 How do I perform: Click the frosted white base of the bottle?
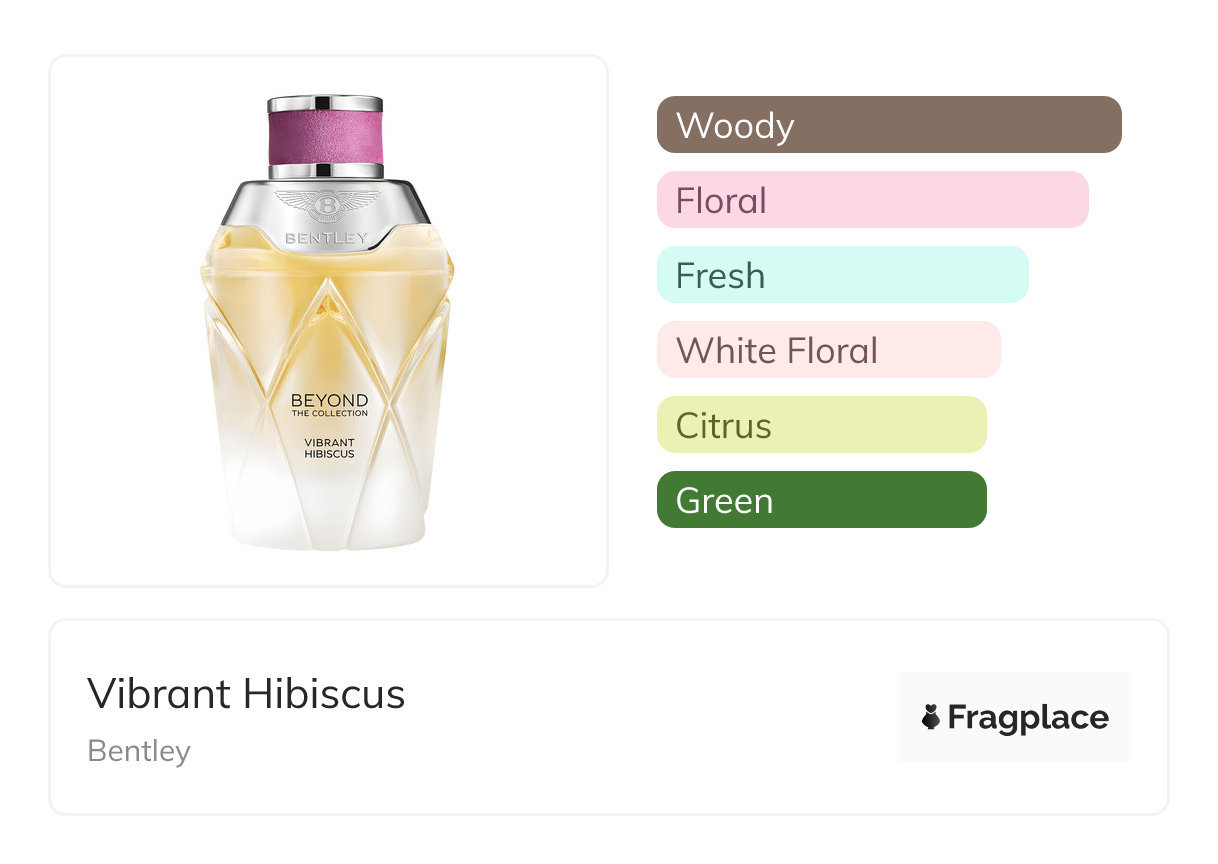328,515
